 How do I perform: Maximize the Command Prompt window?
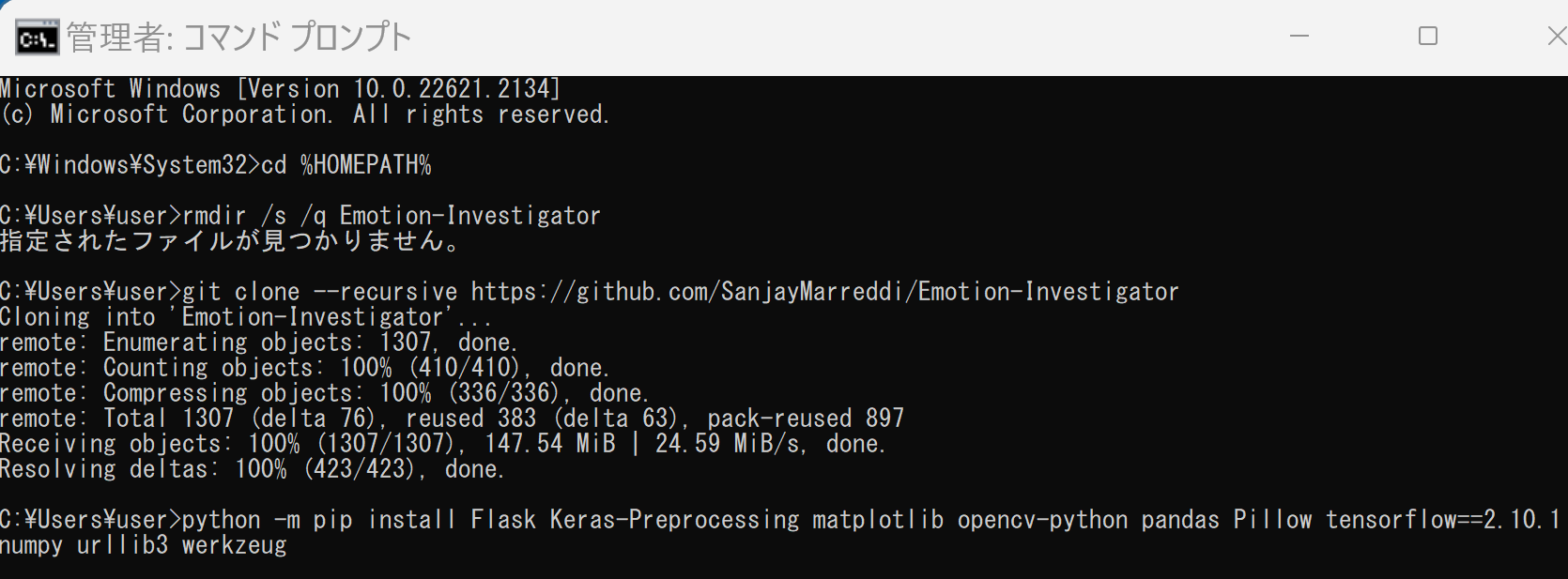tap(1428, 37)
